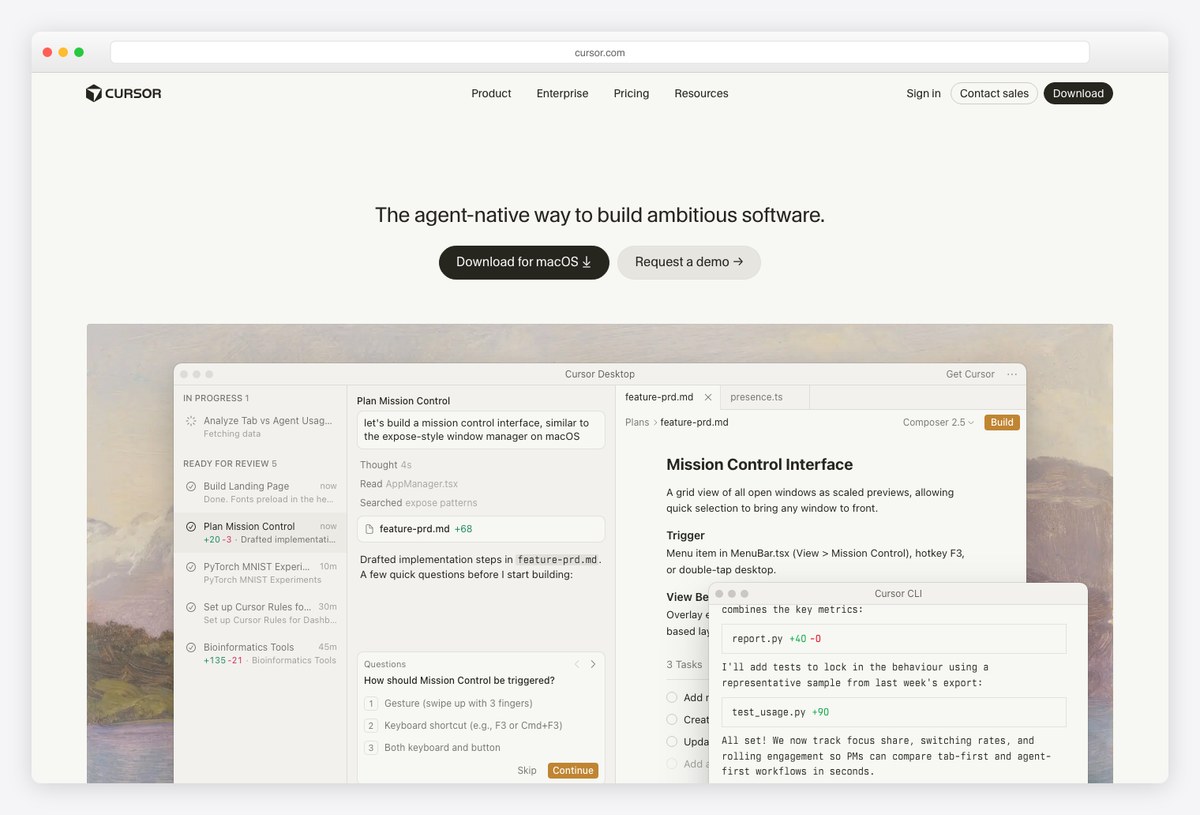Open the three-dots menu in Cursor Desktop
1200x815 pixels.
click(1012, 374)
